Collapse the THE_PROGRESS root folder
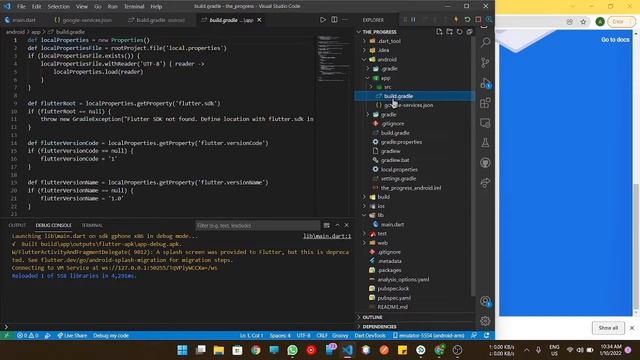 pyautogui.click(x=359, y=32)
